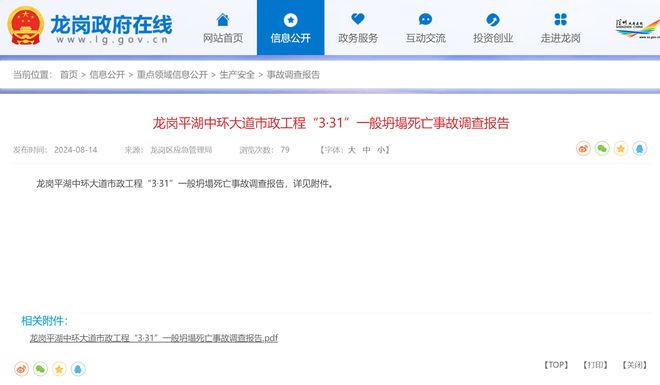Click the red article title heading
This screenshot has width=660, height=385.
[x=331, y=123]
